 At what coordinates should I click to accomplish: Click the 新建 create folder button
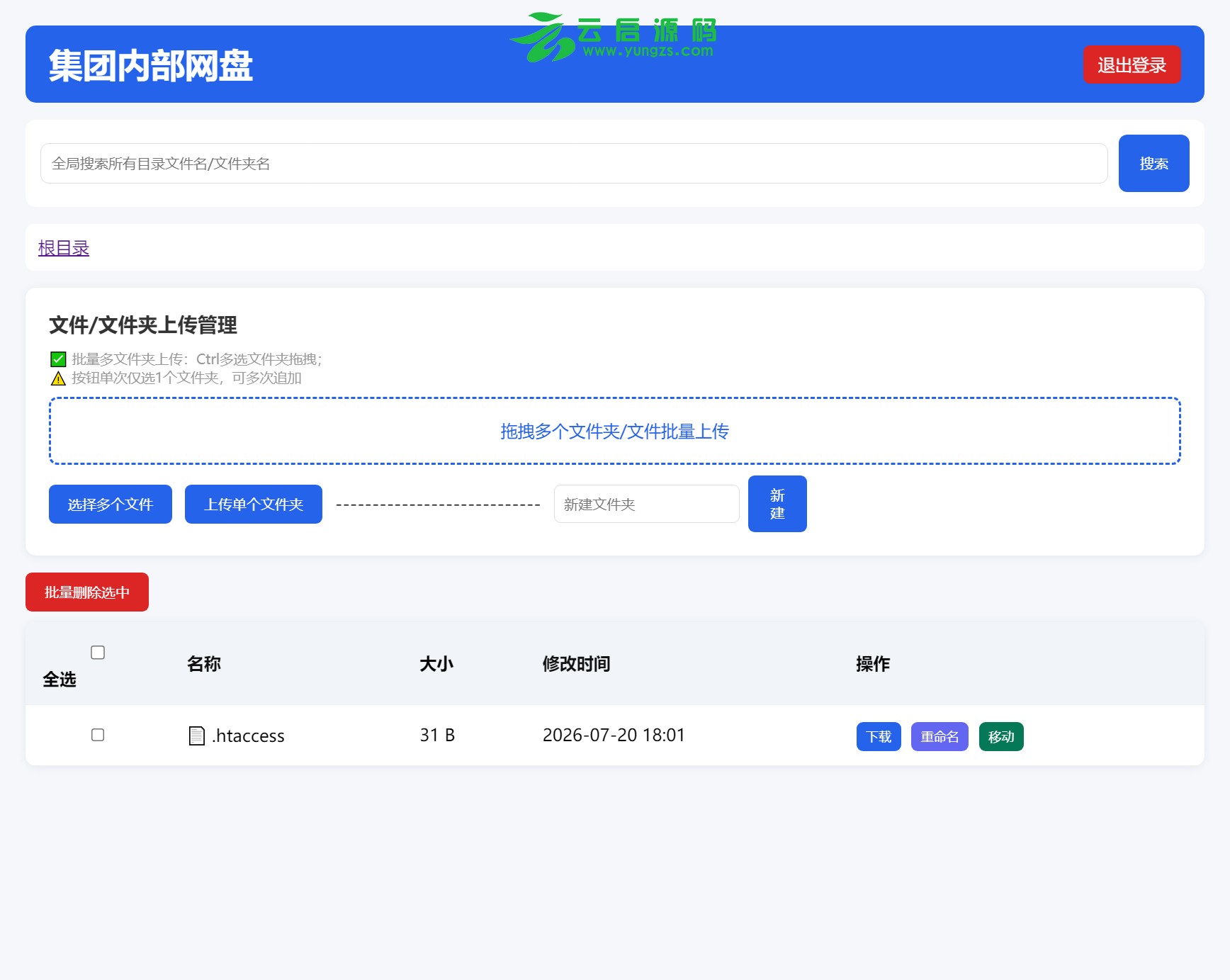click(x=777, y=504)
